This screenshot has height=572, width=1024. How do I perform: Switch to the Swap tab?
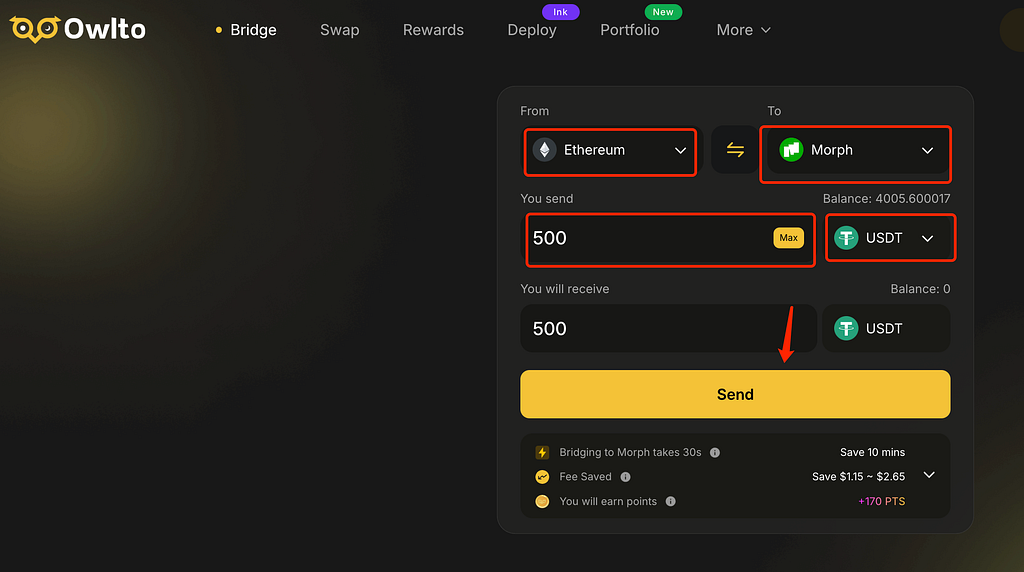click(340, 30)
